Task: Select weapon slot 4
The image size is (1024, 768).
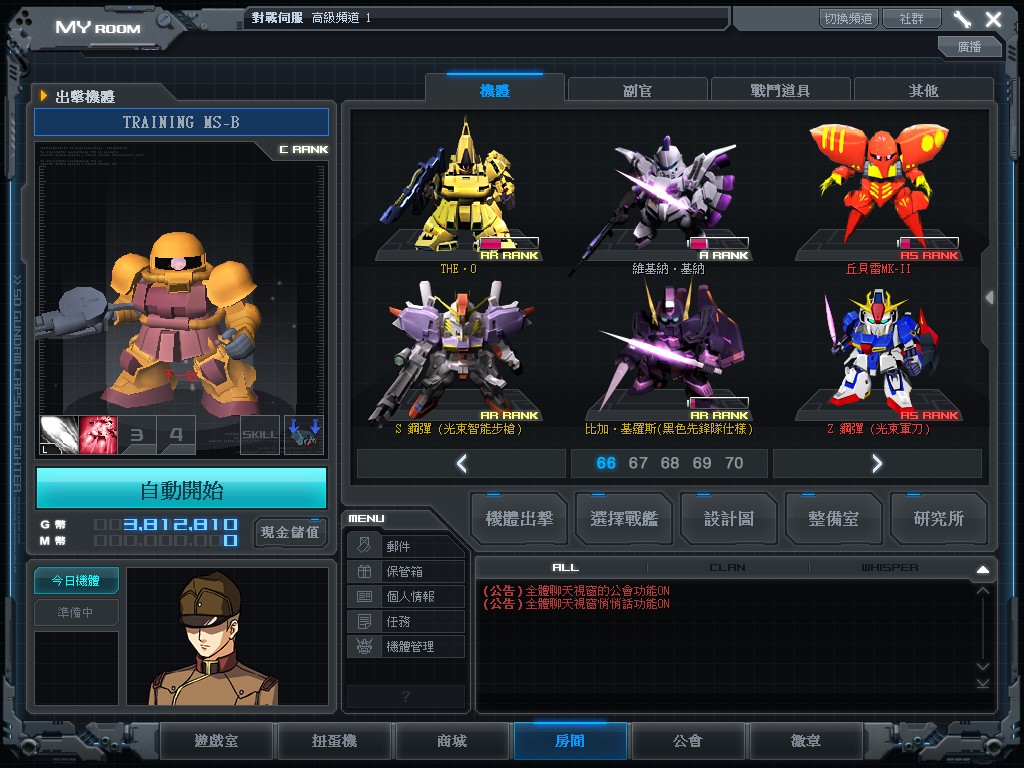Action: [x=176, y=434]
